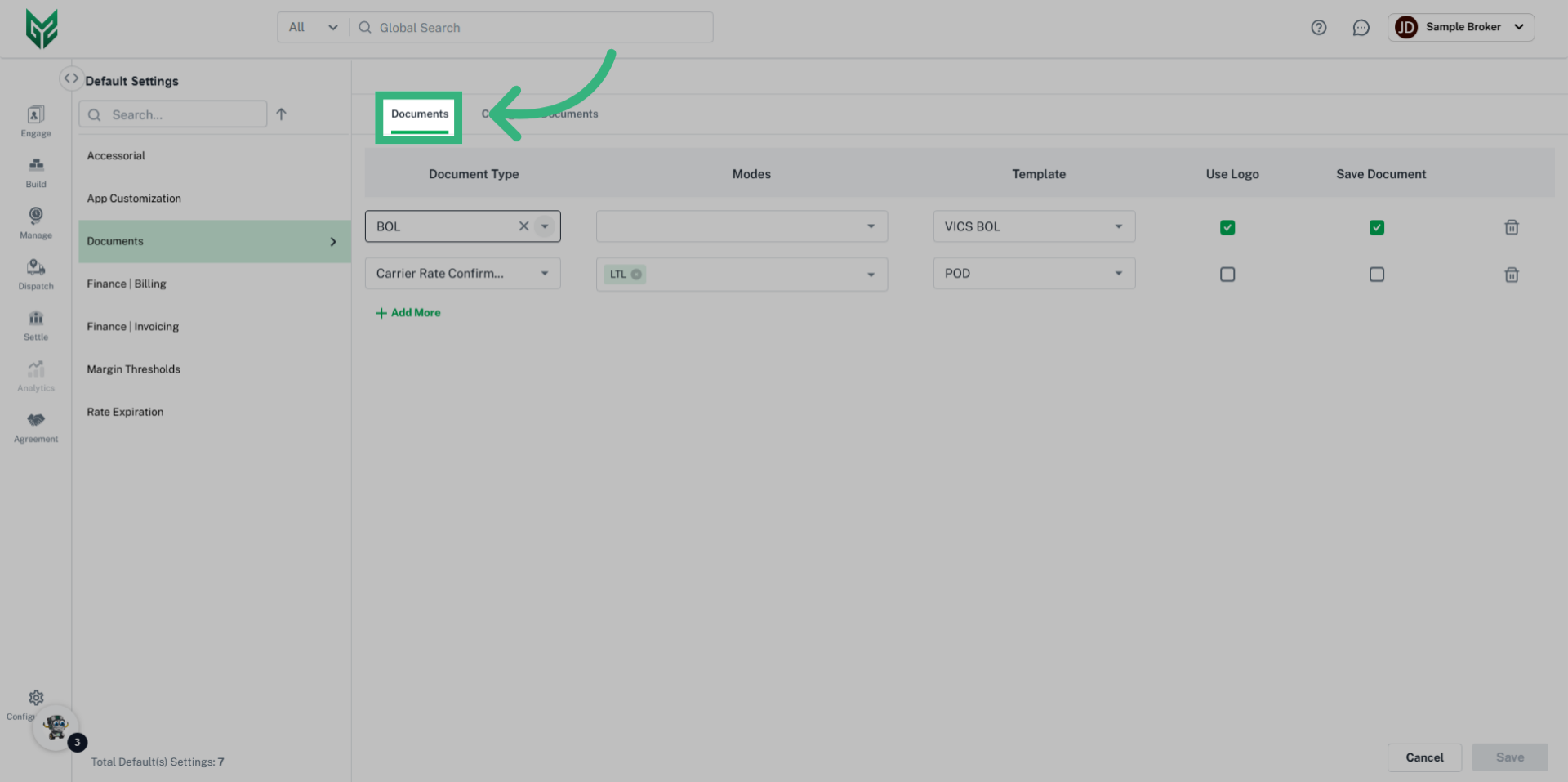
Task: Click the help question mark icon
Action: click(1318, 27)
